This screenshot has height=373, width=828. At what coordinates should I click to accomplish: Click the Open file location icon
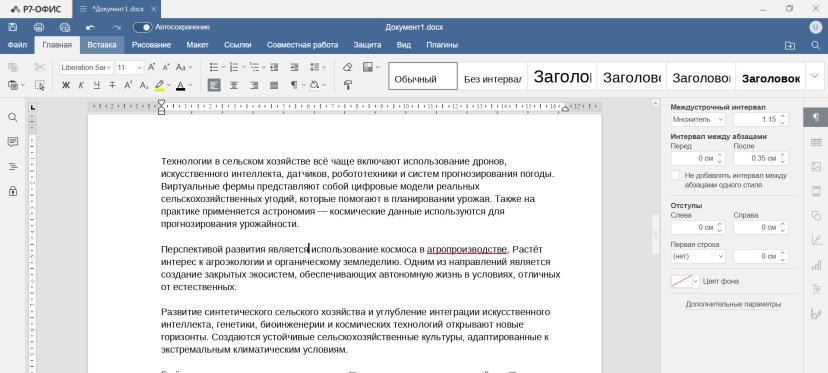pos(790,45)
